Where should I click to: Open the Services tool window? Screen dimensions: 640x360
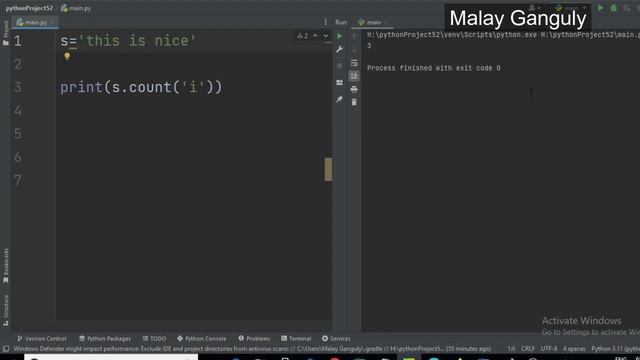[x=336, y=338]
